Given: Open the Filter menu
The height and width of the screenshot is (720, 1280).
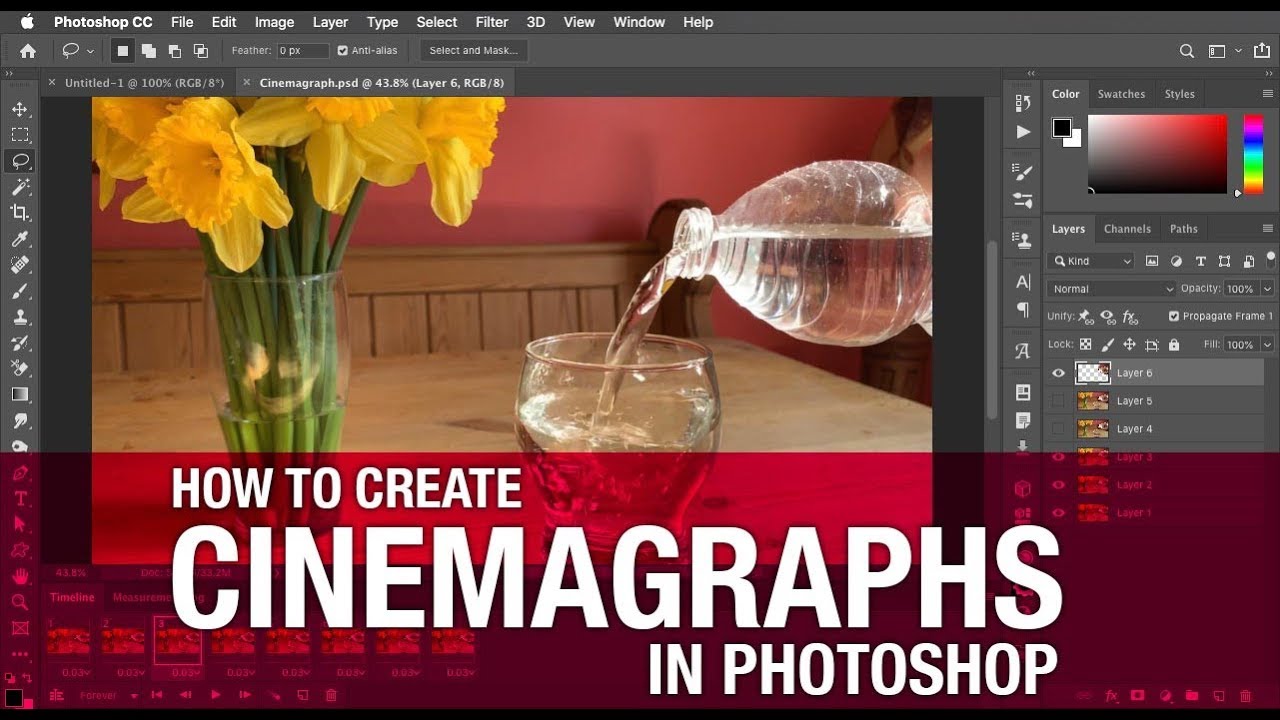Looking at the screenshot, I should [x=491, y=22].
